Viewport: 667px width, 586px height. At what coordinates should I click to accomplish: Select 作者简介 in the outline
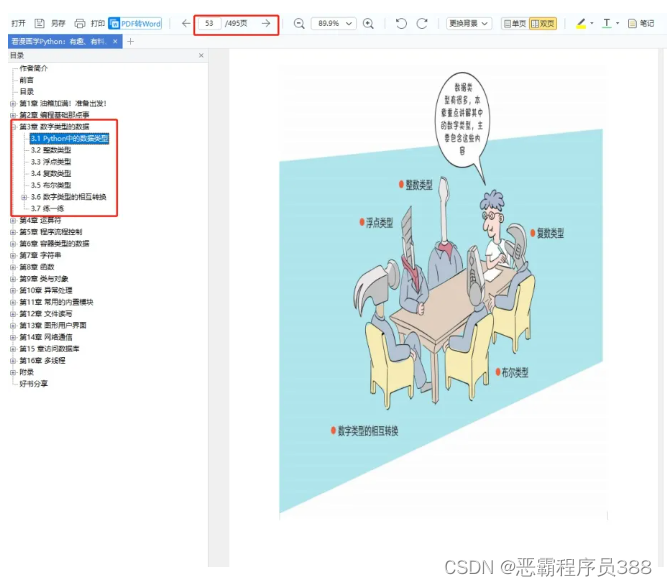tap(34, 68)
